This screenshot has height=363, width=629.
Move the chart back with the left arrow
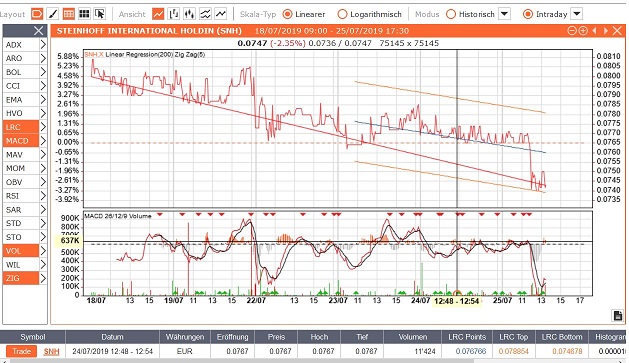[x=595, y=31]
